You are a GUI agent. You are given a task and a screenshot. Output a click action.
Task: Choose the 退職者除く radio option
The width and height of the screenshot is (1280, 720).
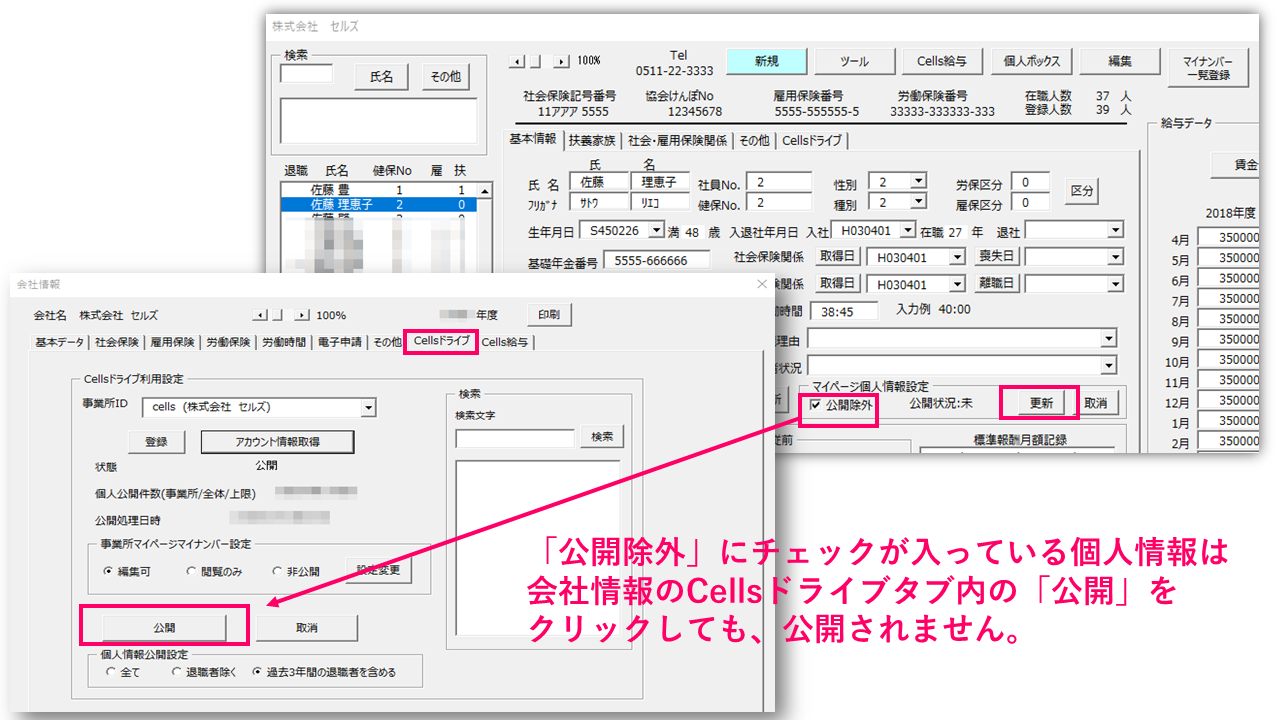coord(176,672)
